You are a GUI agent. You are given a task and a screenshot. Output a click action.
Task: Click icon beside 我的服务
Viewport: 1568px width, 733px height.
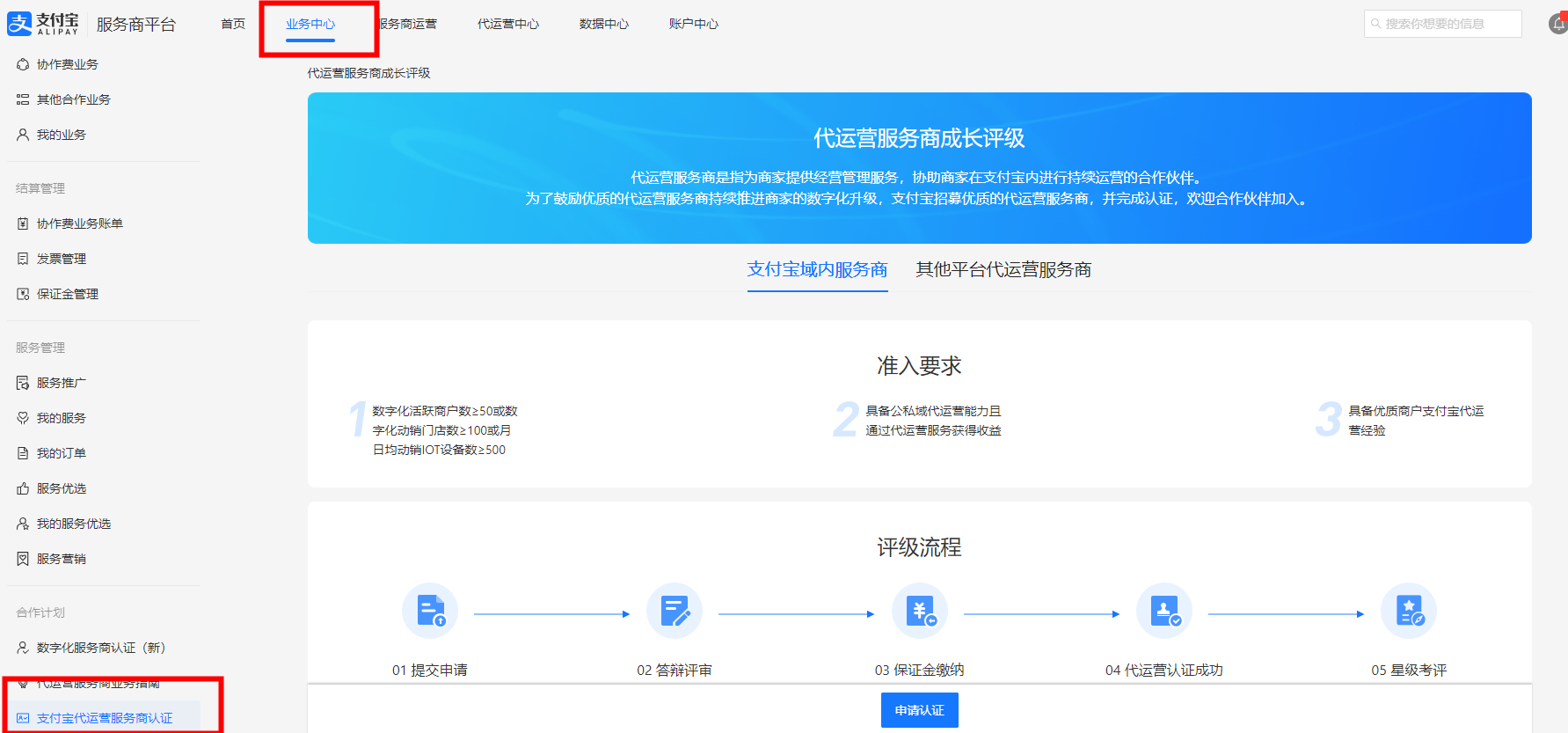click(23, 418)
